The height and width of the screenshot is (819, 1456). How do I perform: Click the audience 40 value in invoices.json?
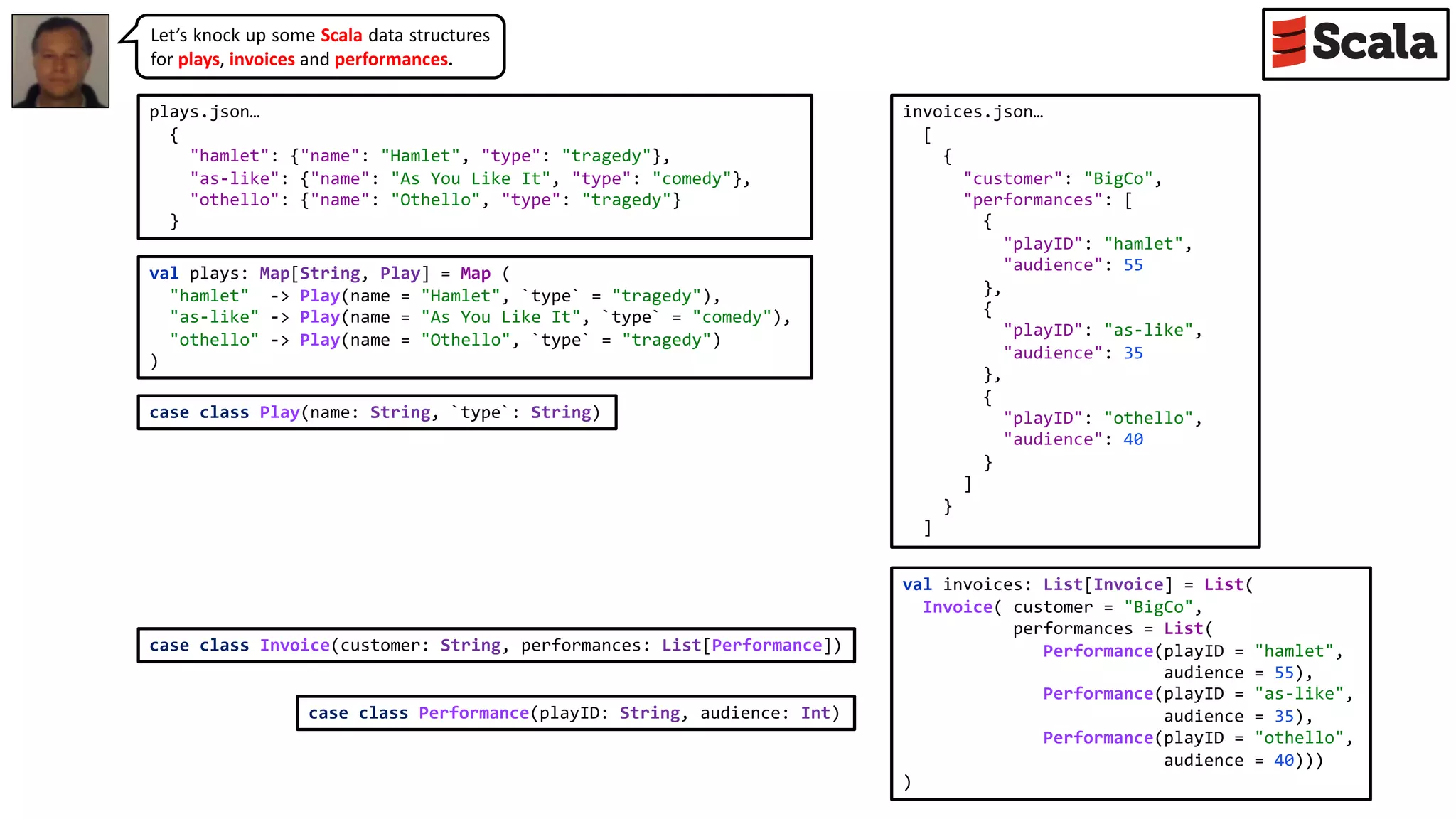click(1133, 439)
